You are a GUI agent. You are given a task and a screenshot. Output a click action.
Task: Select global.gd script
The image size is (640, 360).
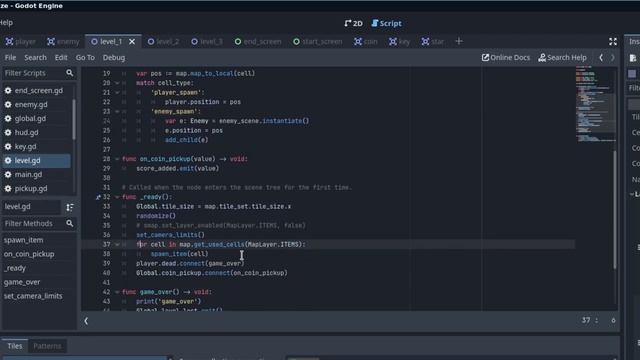tap(37, 118)
